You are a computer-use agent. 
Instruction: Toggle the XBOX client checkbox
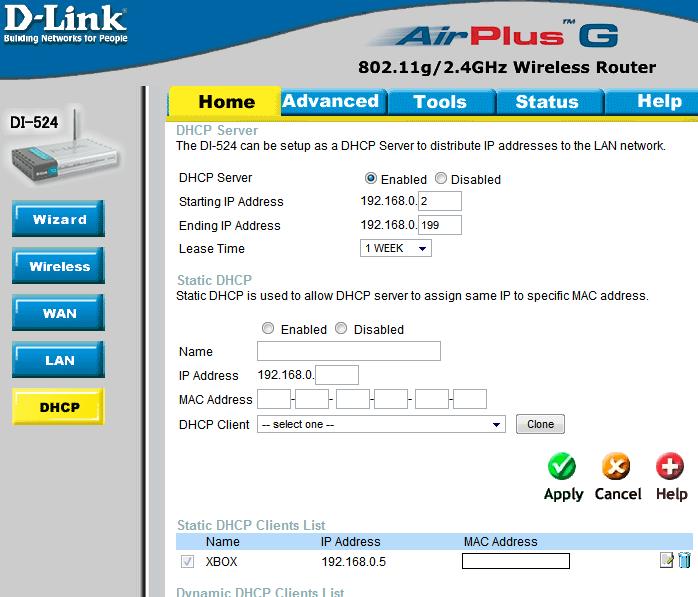pyautogui.click(x=187, y=562)
